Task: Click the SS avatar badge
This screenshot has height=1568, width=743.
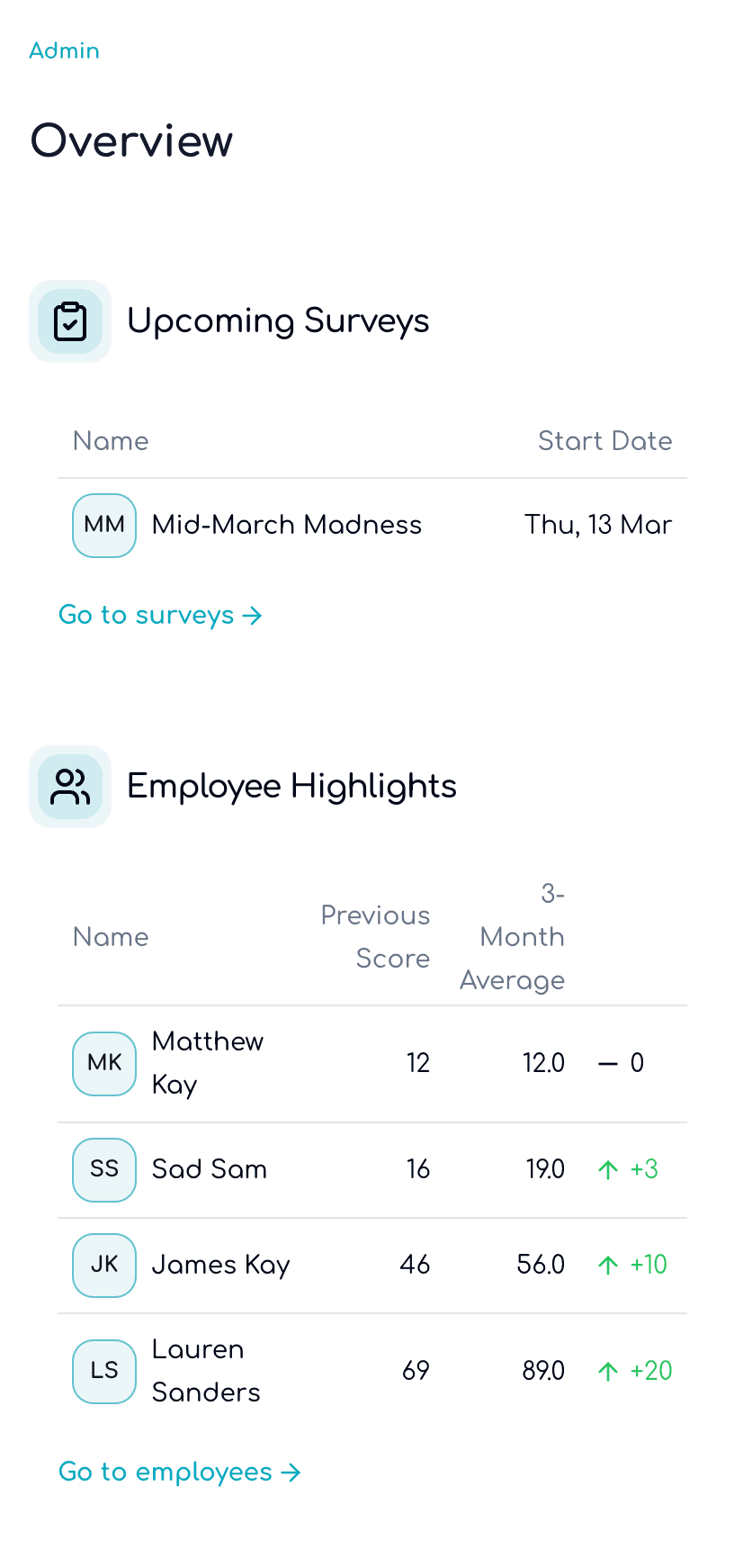Action: pyautogui.click(x=104, y=1170)
